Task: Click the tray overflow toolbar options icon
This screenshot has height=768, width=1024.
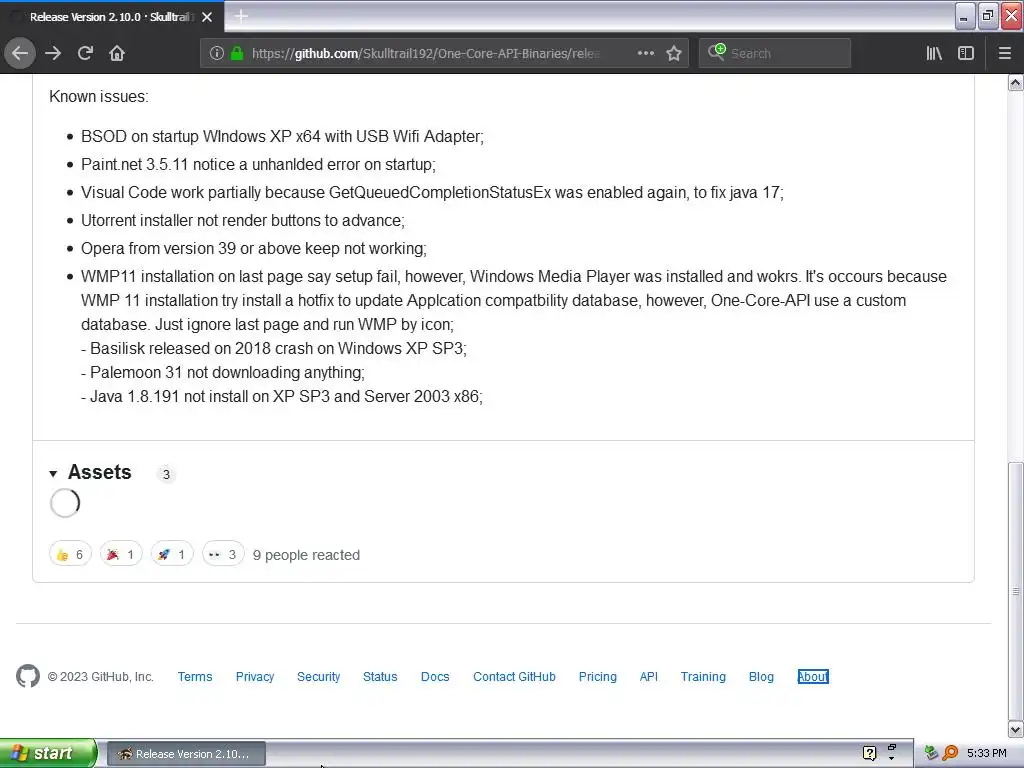Action: 891,752
